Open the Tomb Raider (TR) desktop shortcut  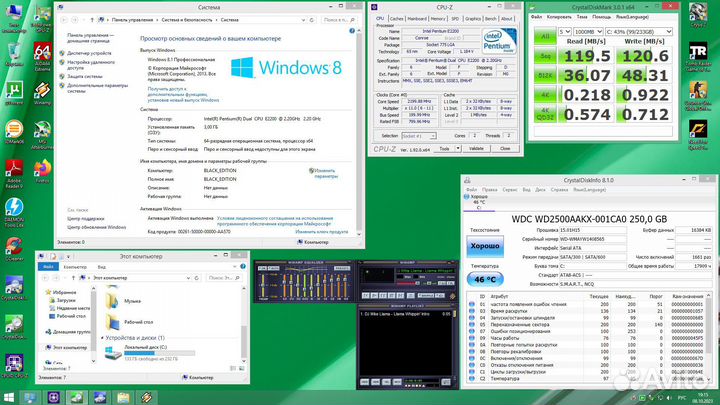698,56
